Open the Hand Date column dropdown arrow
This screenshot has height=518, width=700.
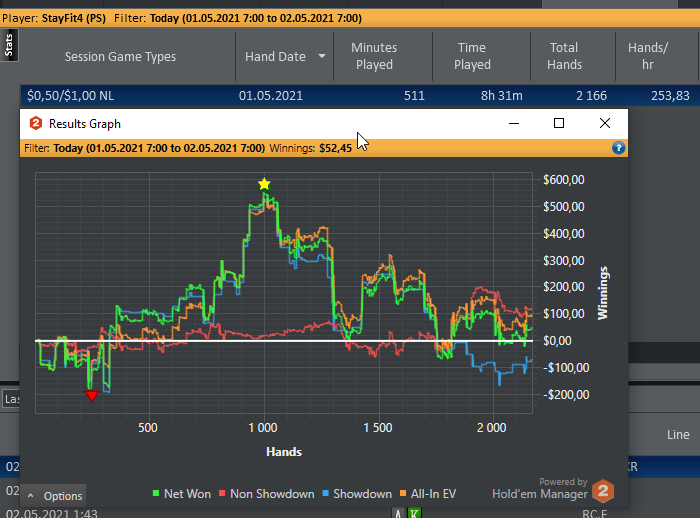(322, 56)
